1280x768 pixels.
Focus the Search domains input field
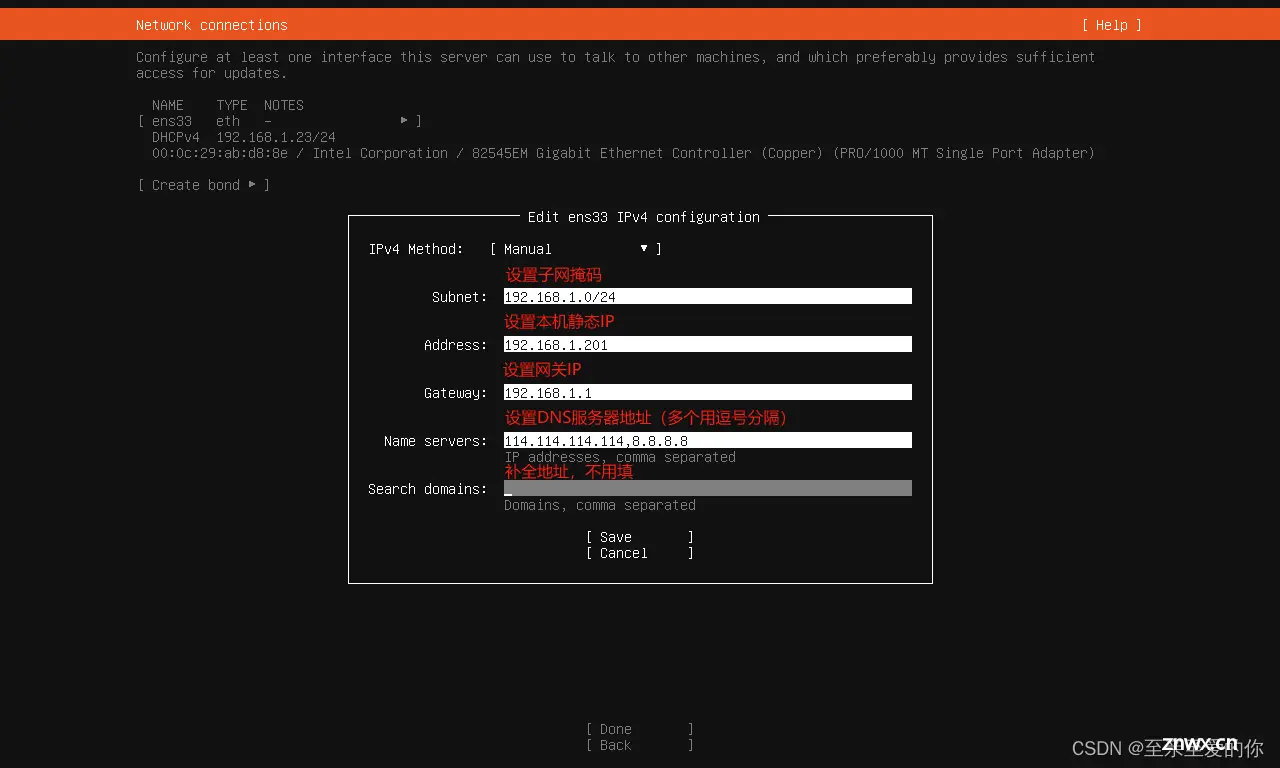[x=708, y=488]
